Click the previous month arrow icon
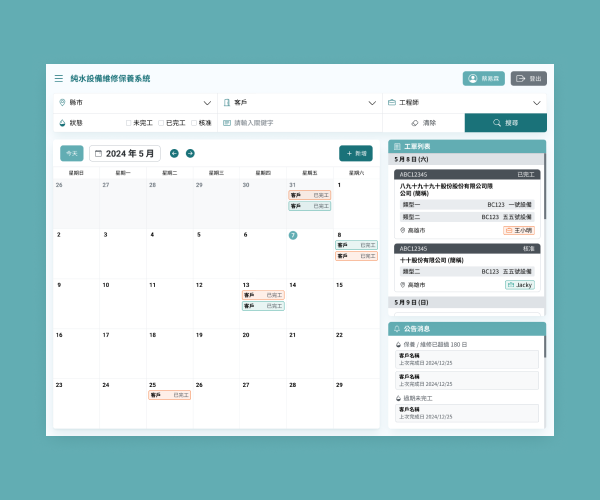This screenshot has height=500, width=600. click(174, 153)
